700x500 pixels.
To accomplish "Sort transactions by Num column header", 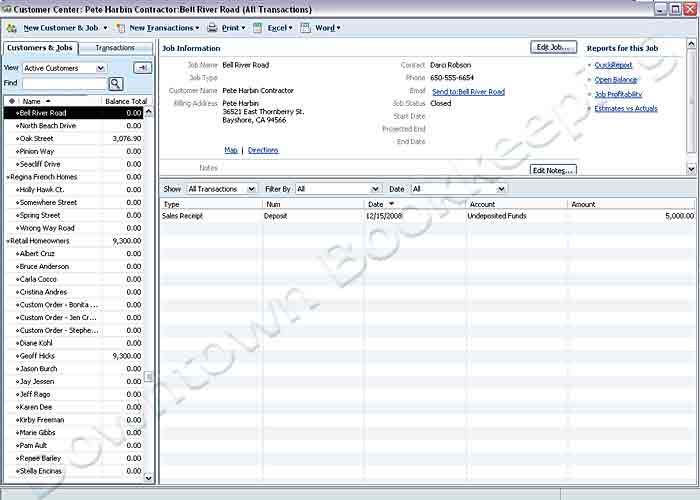I will coord(313,204).
